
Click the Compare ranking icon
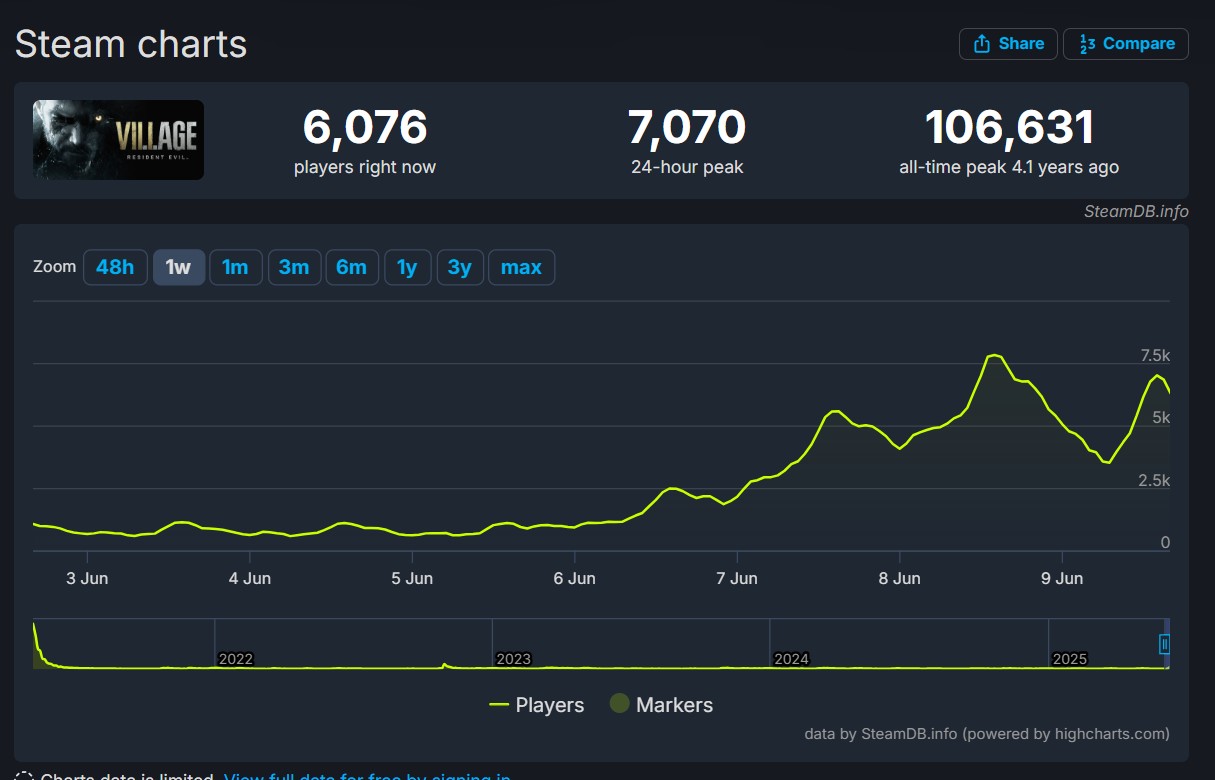1088,43
